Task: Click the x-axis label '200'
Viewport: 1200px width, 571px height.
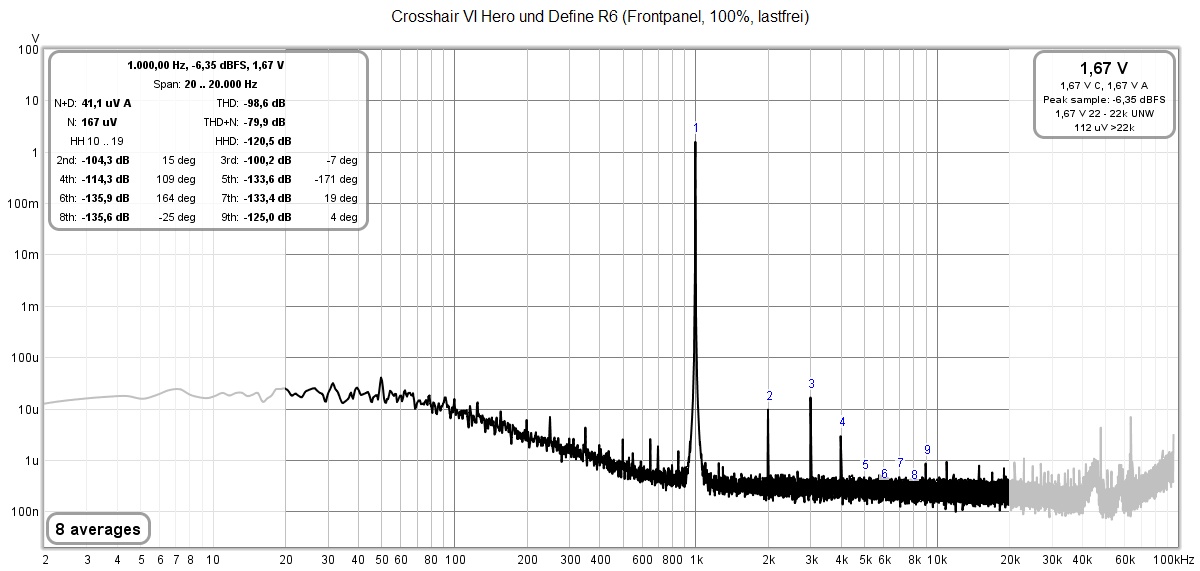Action: (528, 559)
